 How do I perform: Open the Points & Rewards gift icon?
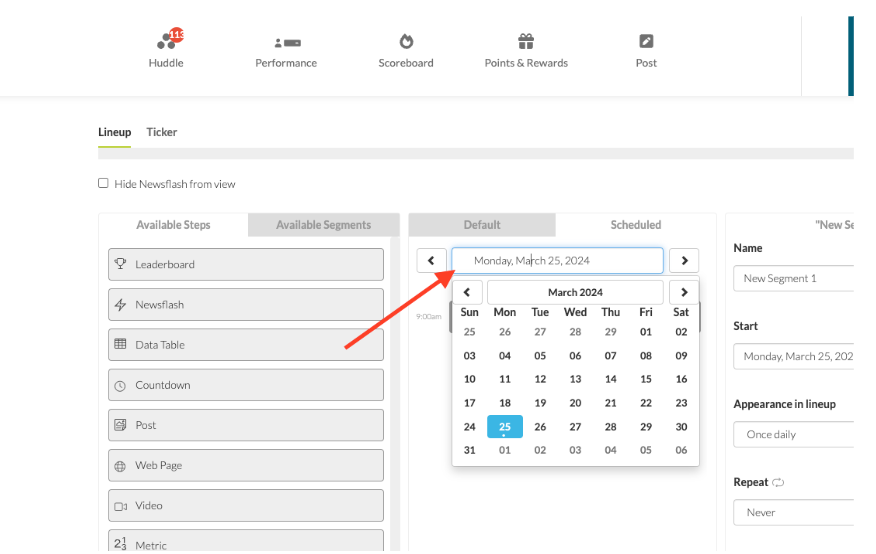point(526,41)
